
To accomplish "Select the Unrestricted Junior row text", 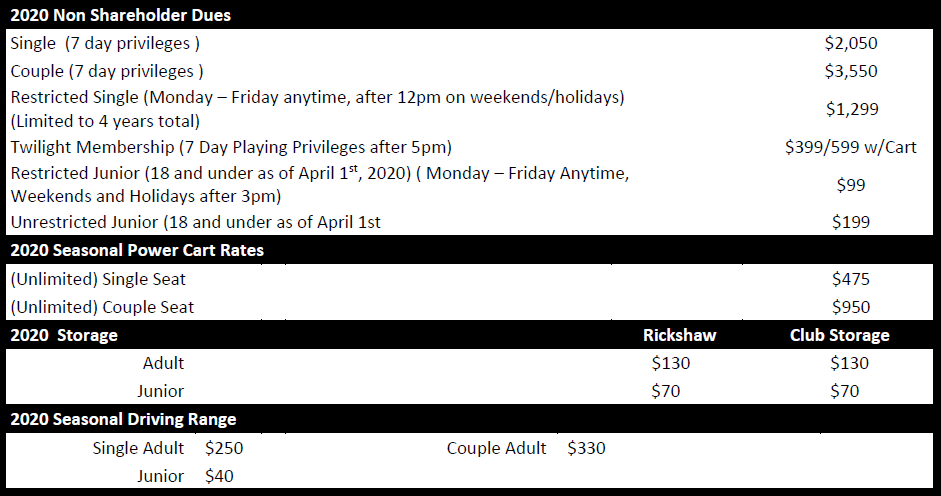I will 195,222.
